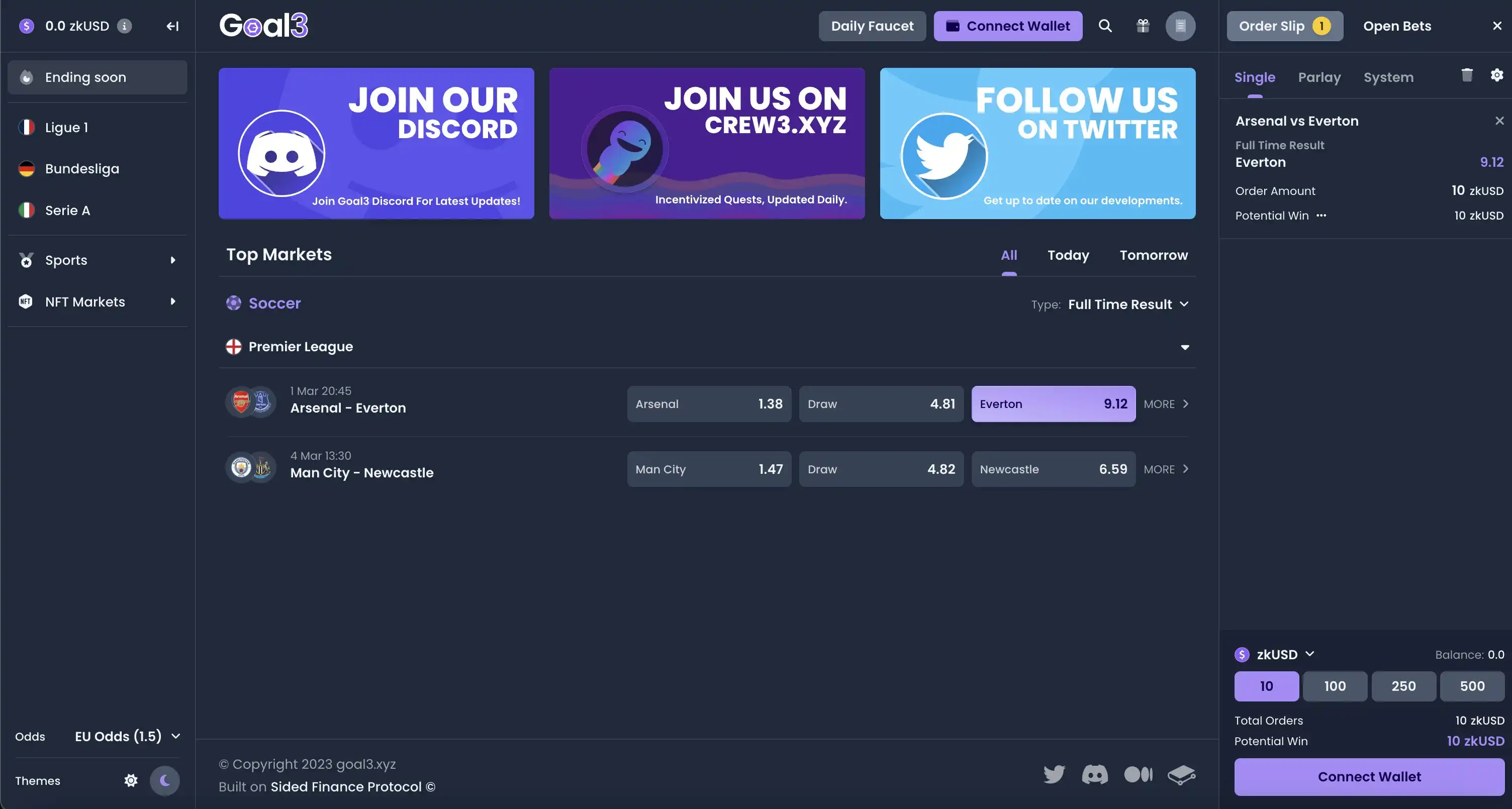Image resolution: width=1512 pixels, height=809 pixels.
Task: Edit the Order Amount 10 zkUSD field
Action: click(x=1477, y=190)
